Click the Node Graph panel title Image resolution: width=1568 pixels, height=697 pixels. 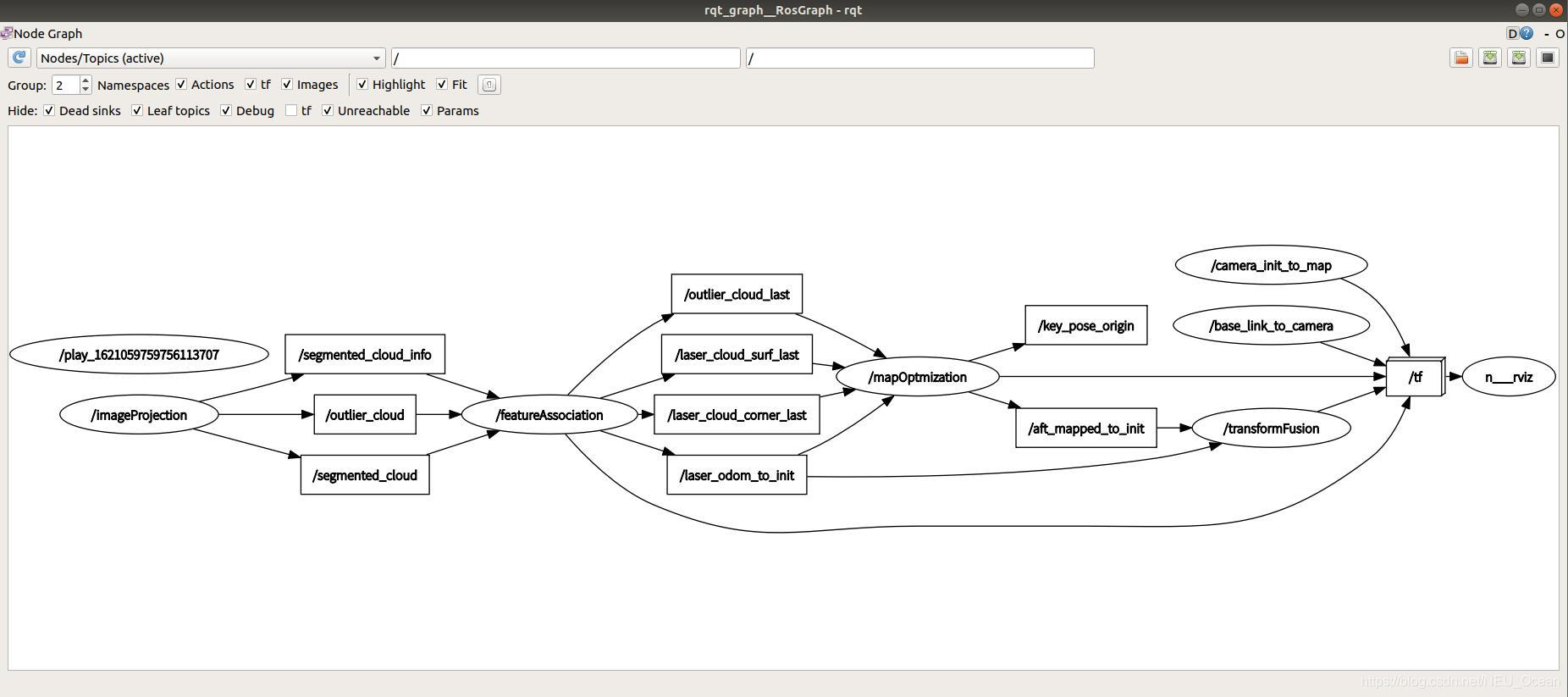48,34
